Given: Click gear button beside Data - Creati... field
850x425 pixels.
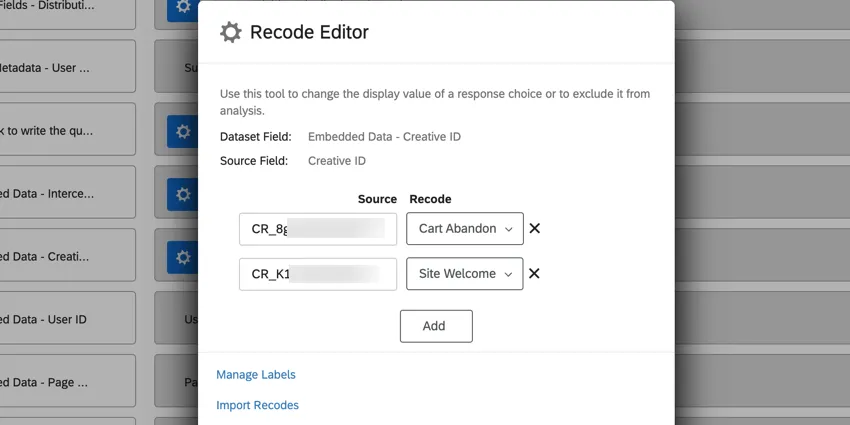Looking at the screenshot, I should (182, 257).
